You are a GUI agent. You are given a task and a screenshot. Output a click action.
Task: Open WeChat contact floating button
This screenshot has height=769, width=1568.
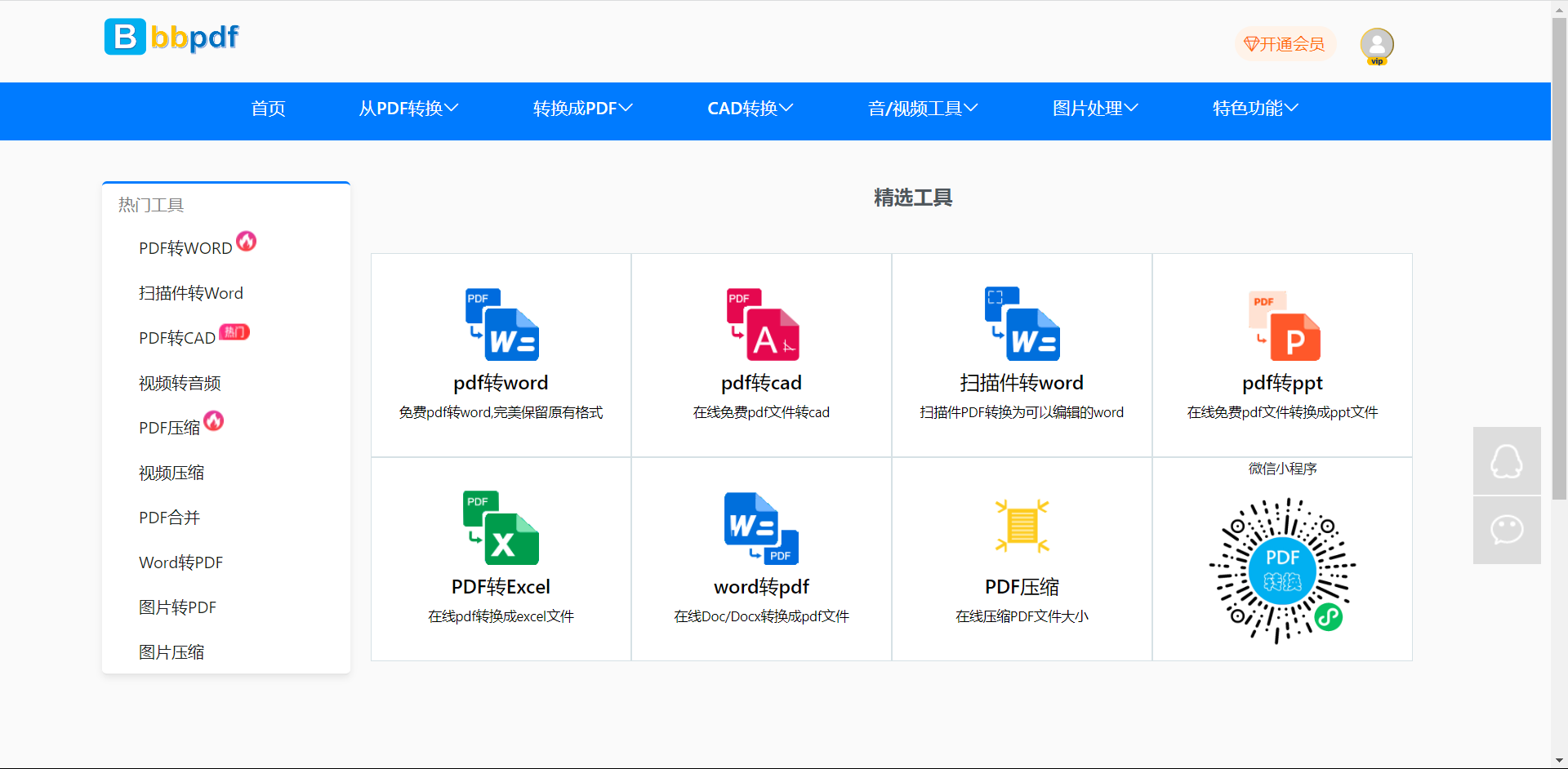pyautogui.click(x=1507, y=530)
